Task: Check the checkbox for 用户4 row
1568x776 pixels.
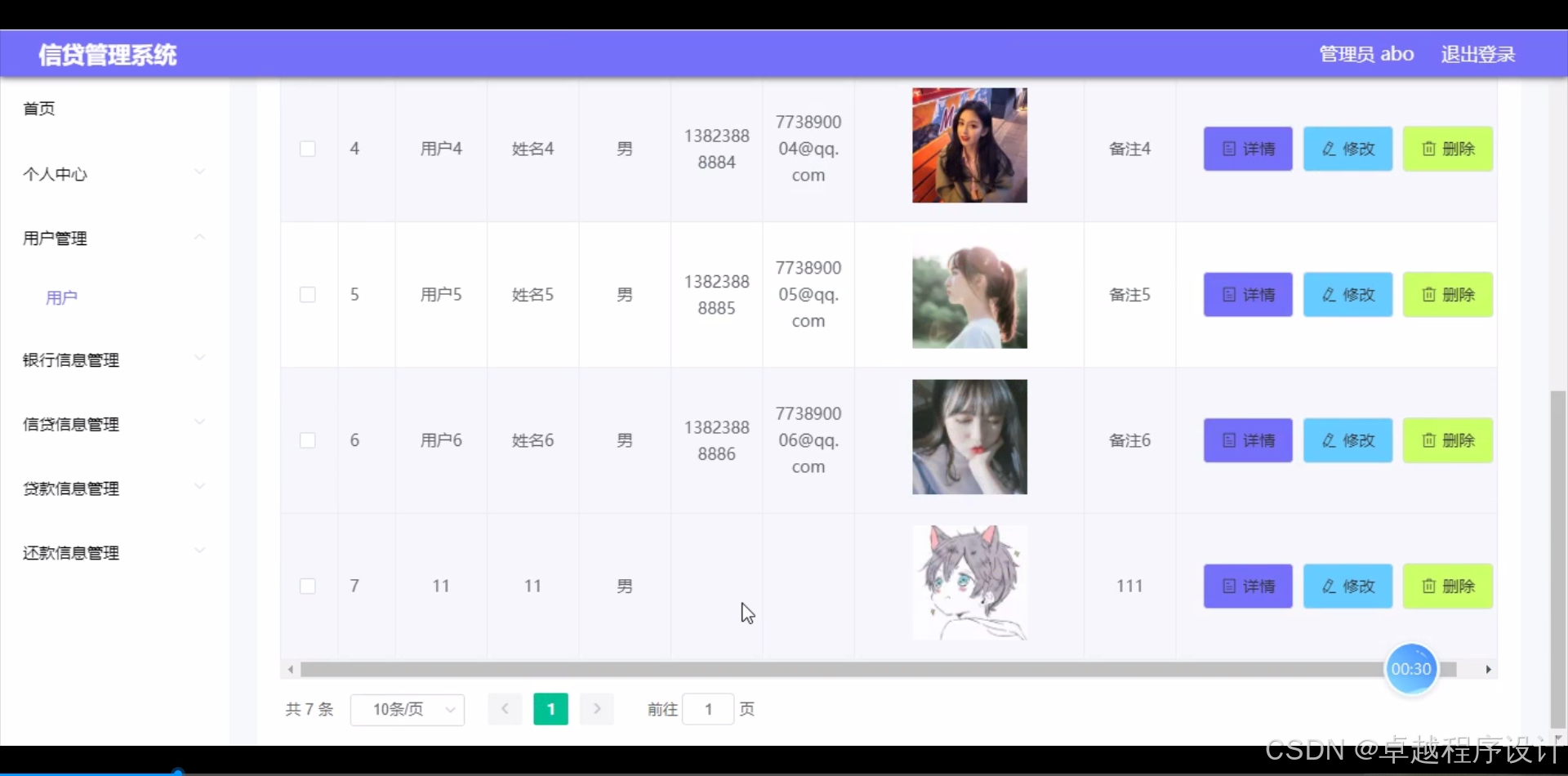Action: (x=308, y=149)
